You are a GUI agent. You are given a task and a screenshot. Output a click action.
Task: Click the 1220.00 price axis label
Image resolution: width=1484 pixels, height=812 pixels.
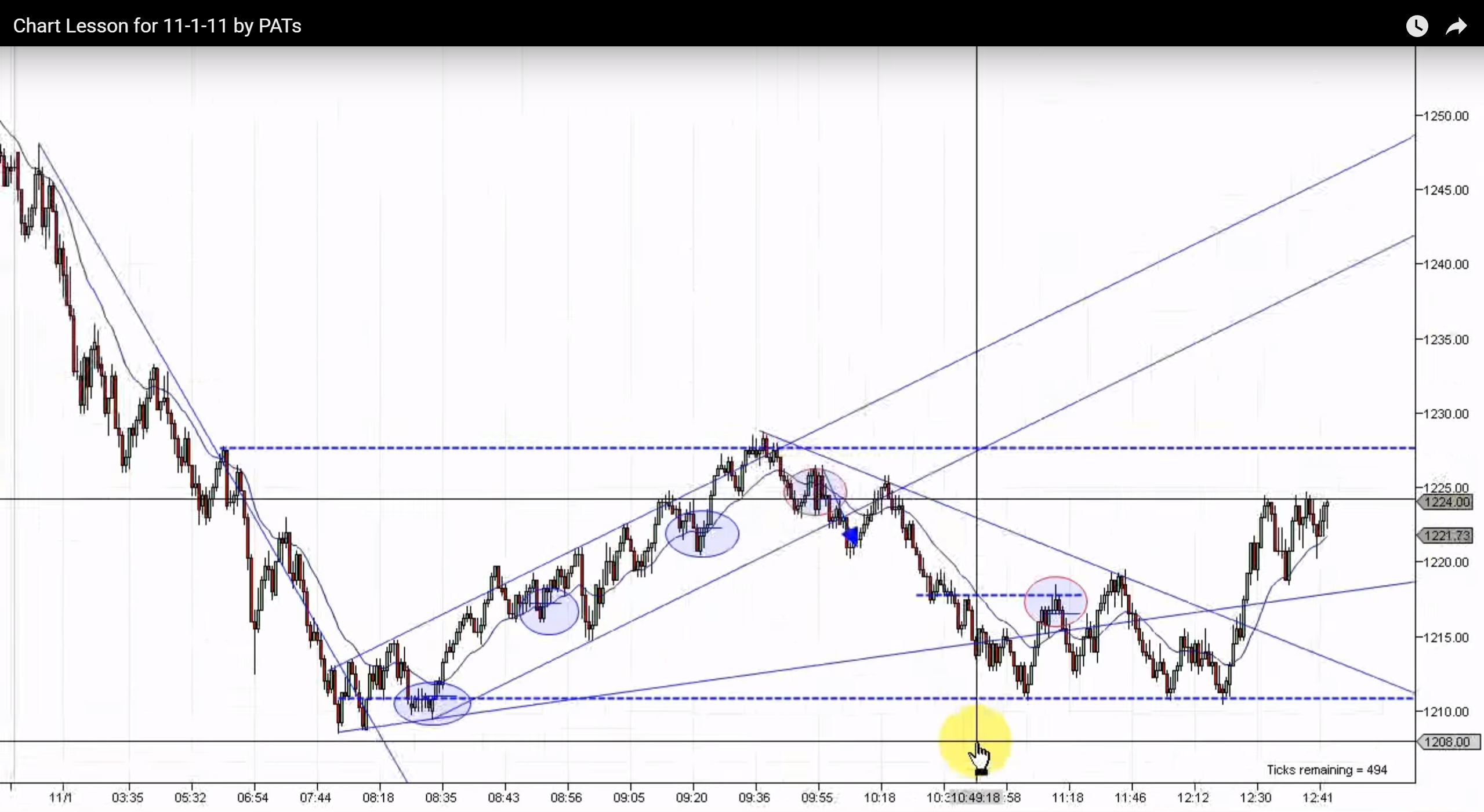[x=1446, y=562]
